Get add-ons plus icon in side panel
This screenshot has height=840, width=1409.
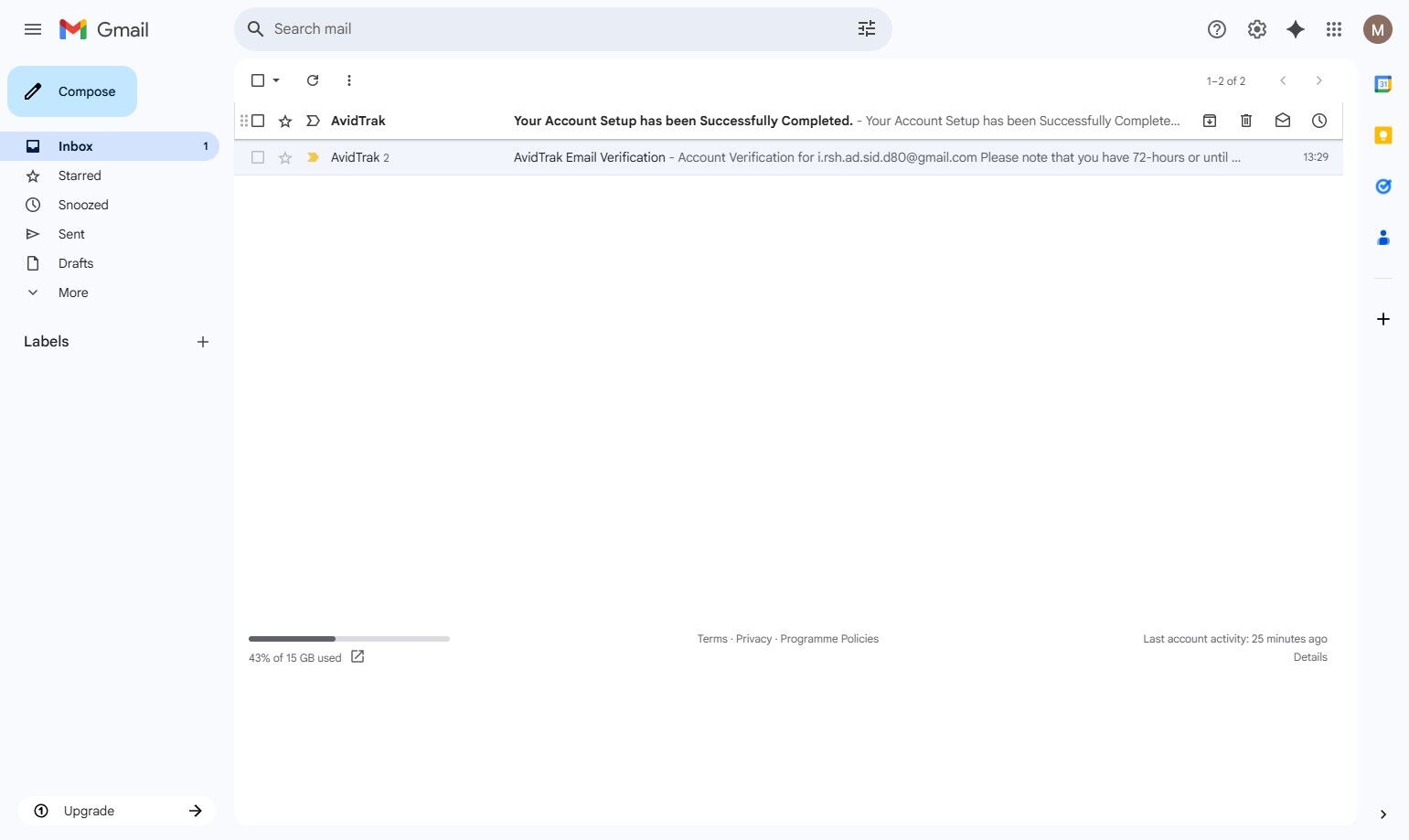pos(1383,319)
